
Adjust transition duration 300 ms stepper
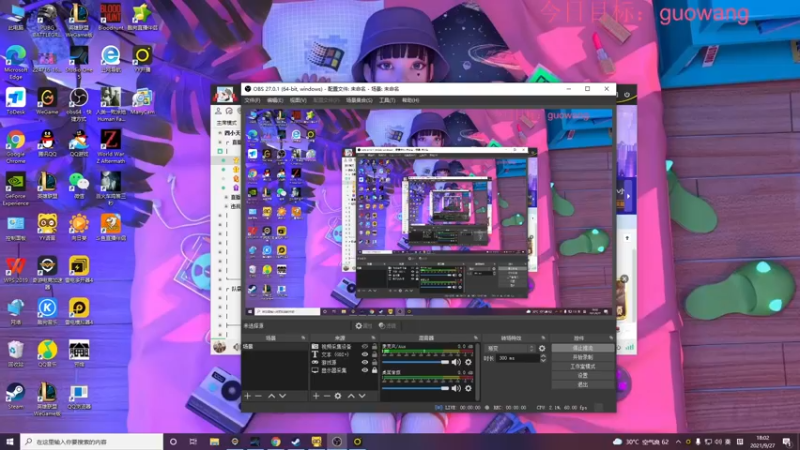coord(543,358)
